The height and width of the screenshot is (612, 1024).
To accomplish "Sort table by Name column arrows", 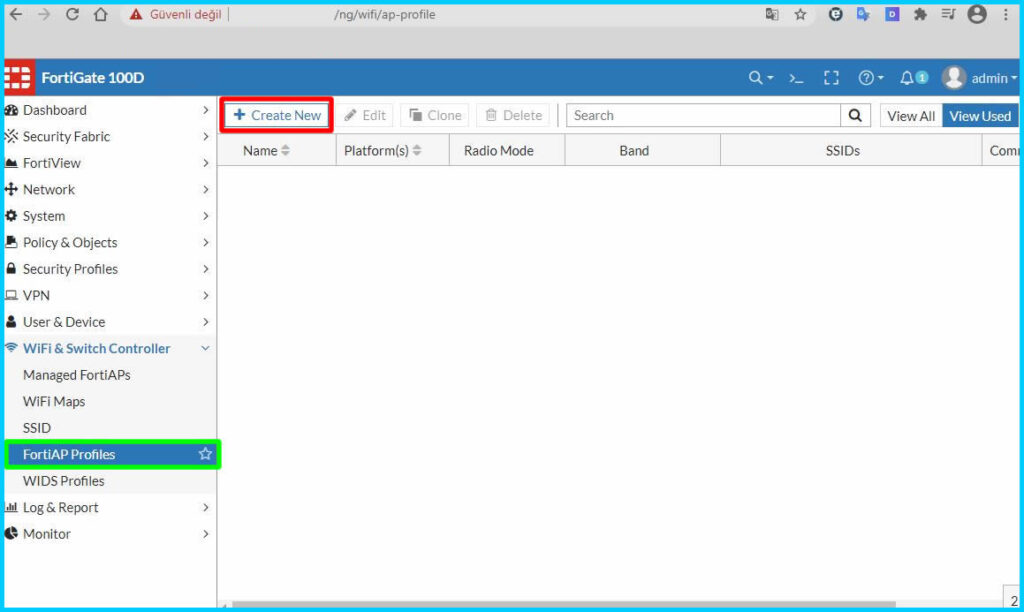I will tap(285, 150).
